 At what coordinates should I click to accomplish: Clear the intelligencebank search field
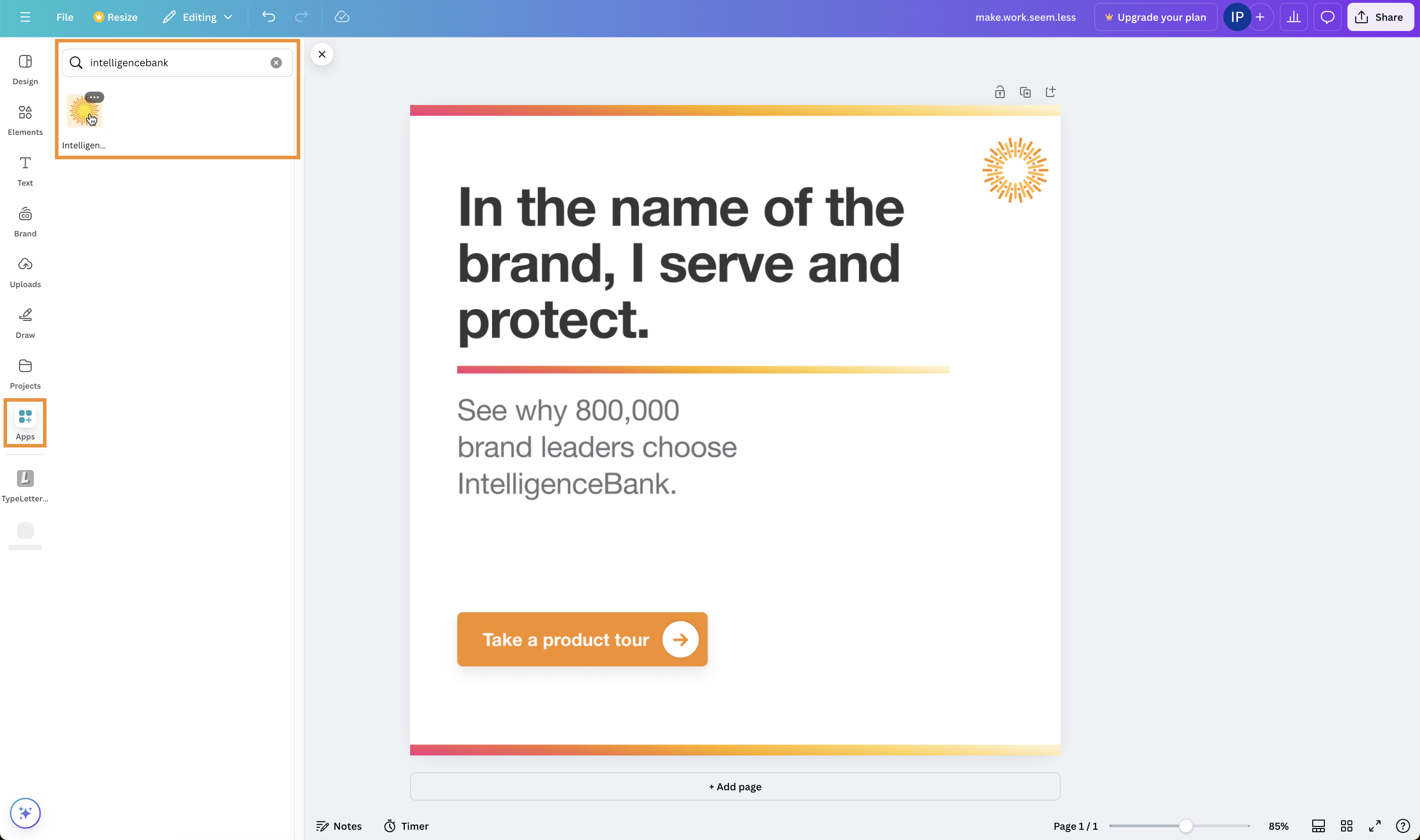pyautogui.click(x=276, y=63)
